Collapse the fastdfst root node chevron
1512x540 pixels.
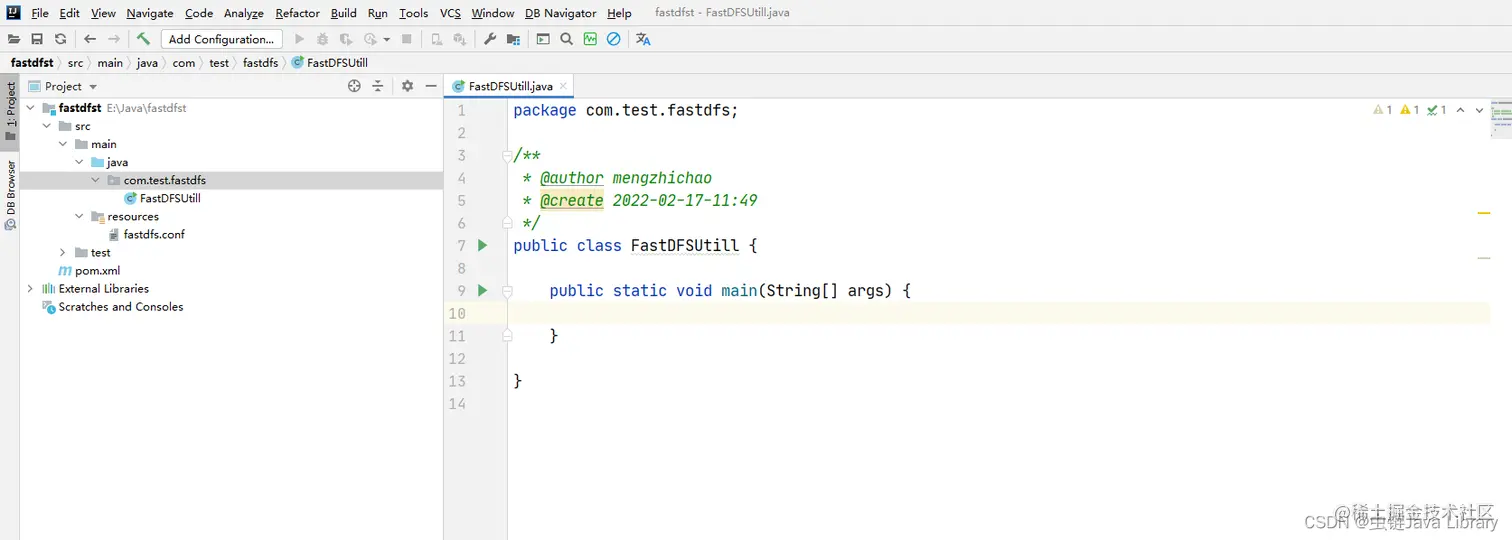(31, 108)
